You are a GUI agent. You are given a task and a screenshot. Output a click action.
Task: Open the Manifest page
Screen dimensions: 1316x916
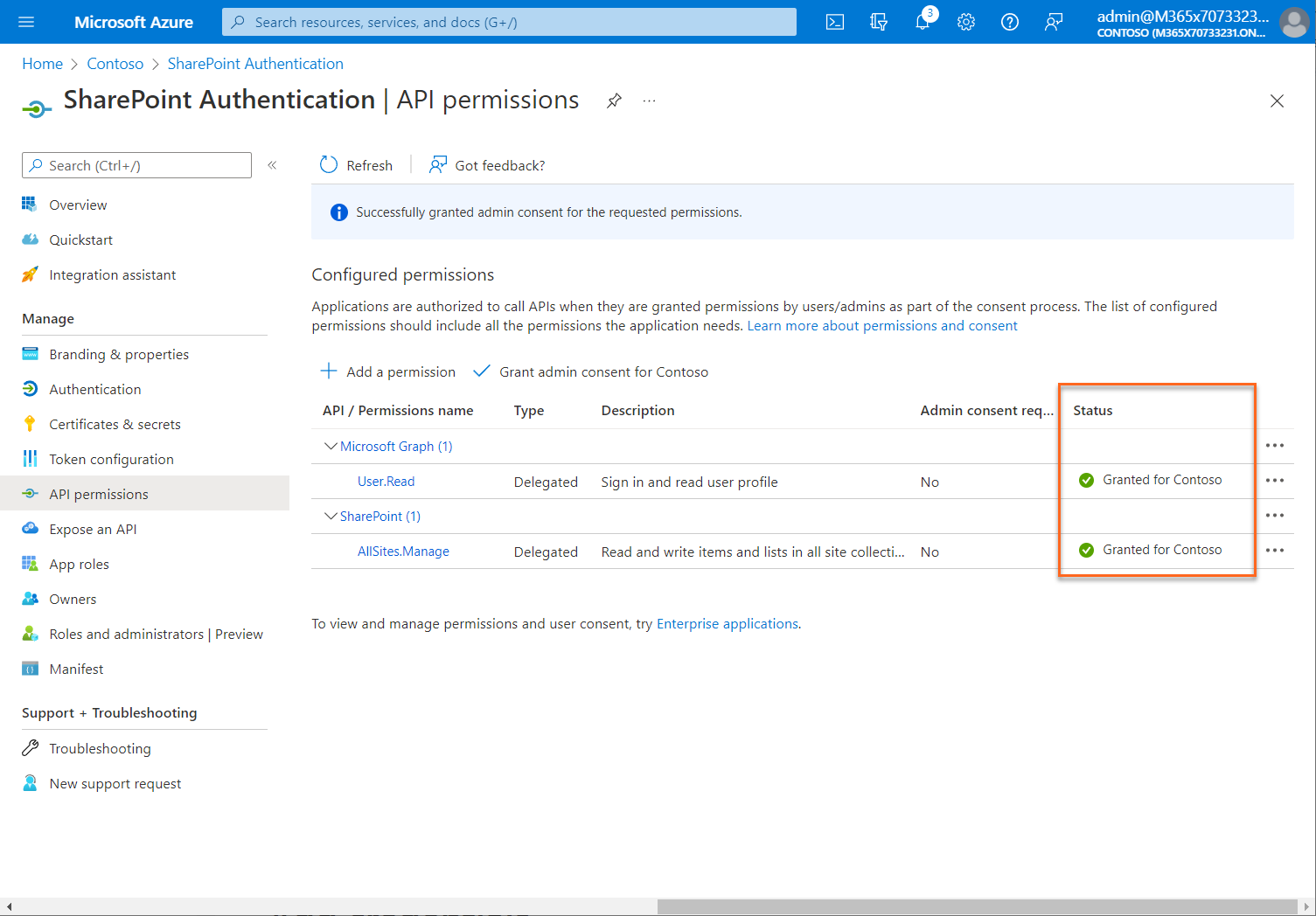76,669
